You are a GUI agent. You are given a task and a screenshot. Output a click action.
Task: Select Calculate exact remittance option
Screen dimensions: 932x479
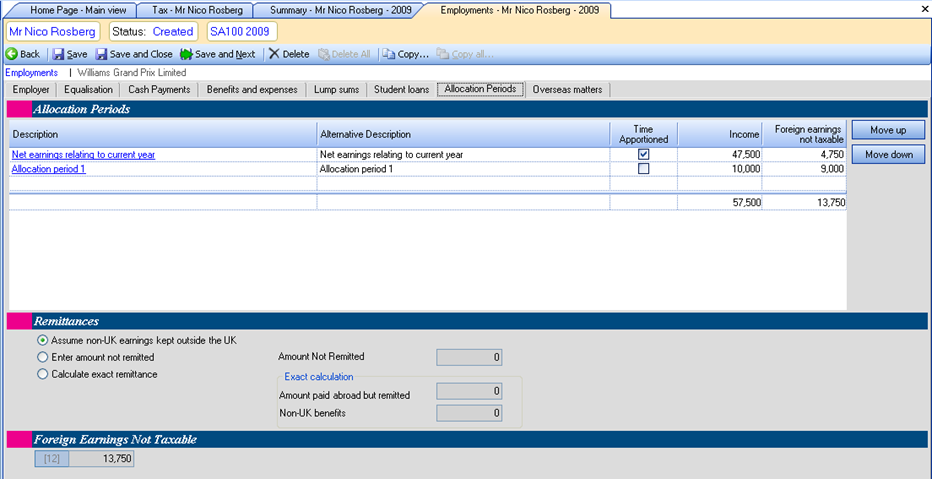point(42,374)
